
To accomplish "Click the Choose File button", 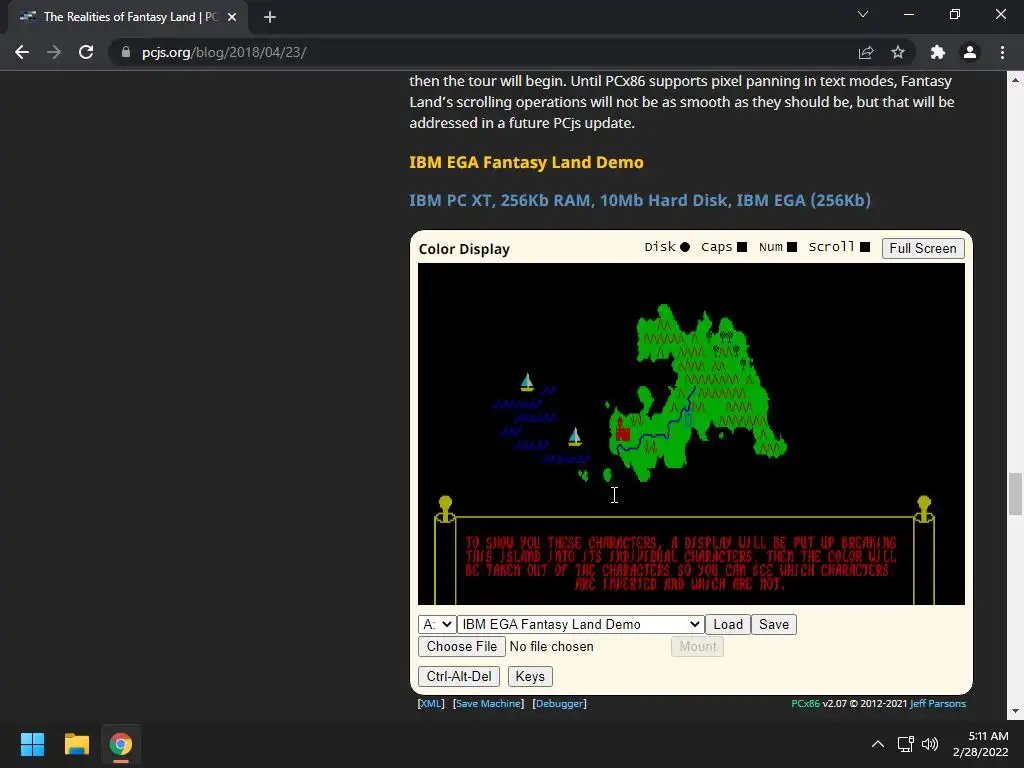I will pyautogui.click(x=462, y=647).
